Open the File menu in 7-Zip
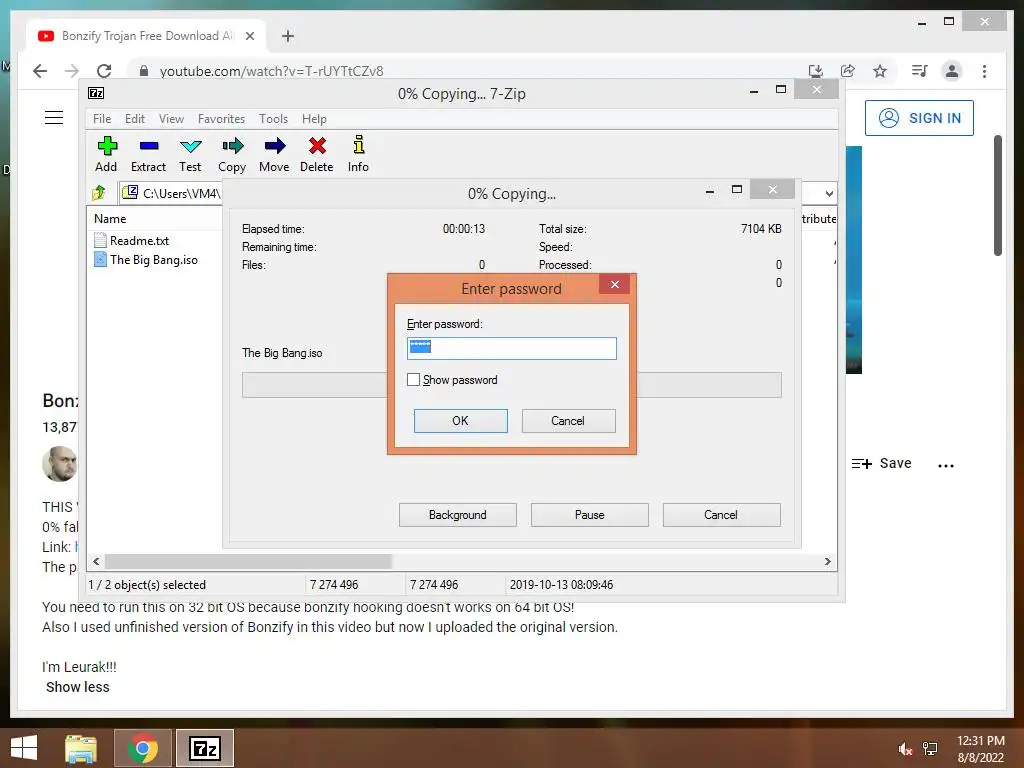The height and width of the screenshot is (768, 1024). pyautogui.click(x=102, y=119)
